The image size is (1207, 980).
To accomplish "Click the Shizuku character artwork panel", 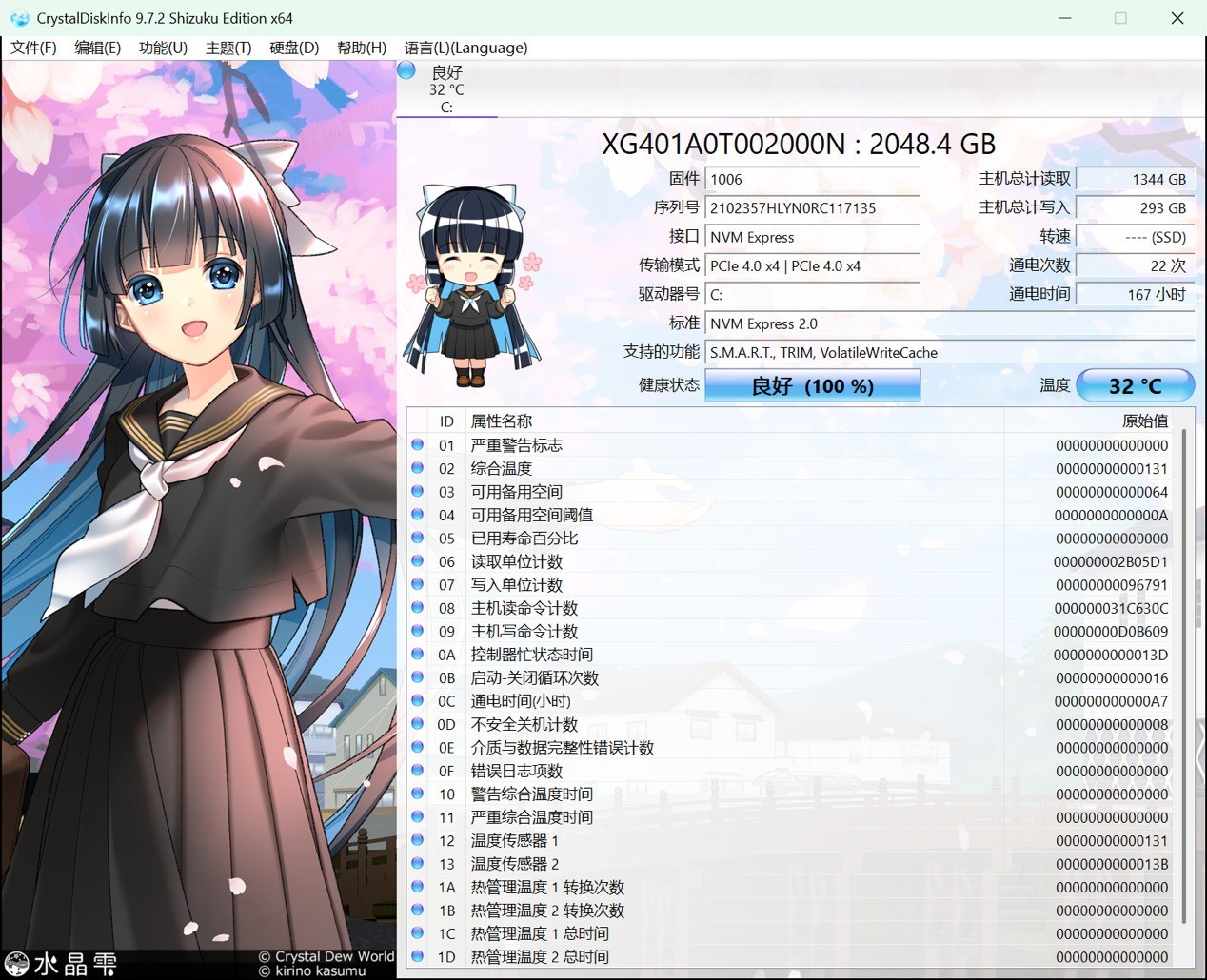I will (x=199, y=519).
